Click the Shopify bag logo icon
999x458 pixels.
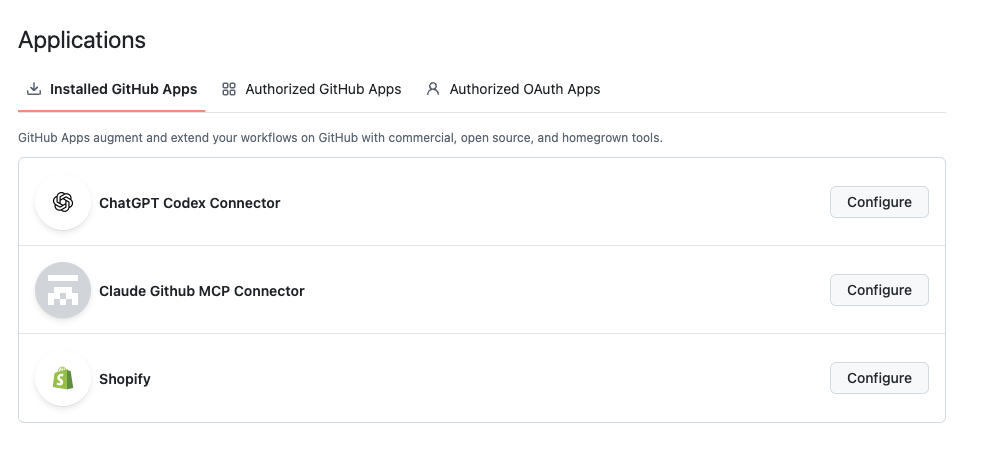click(63, 378)
